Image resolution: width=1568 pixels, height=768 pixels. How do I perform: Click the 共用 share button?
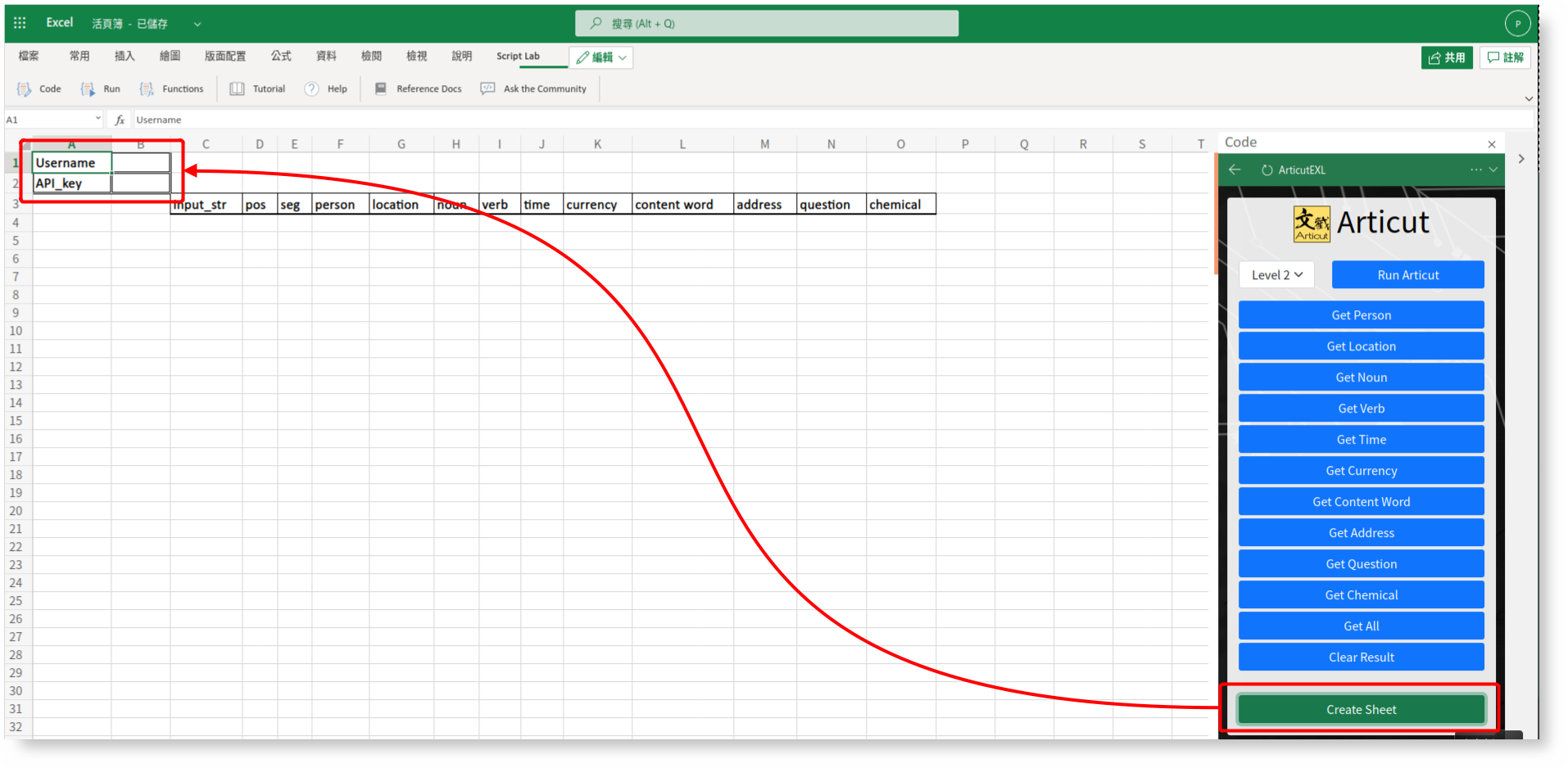point(1447,57)
